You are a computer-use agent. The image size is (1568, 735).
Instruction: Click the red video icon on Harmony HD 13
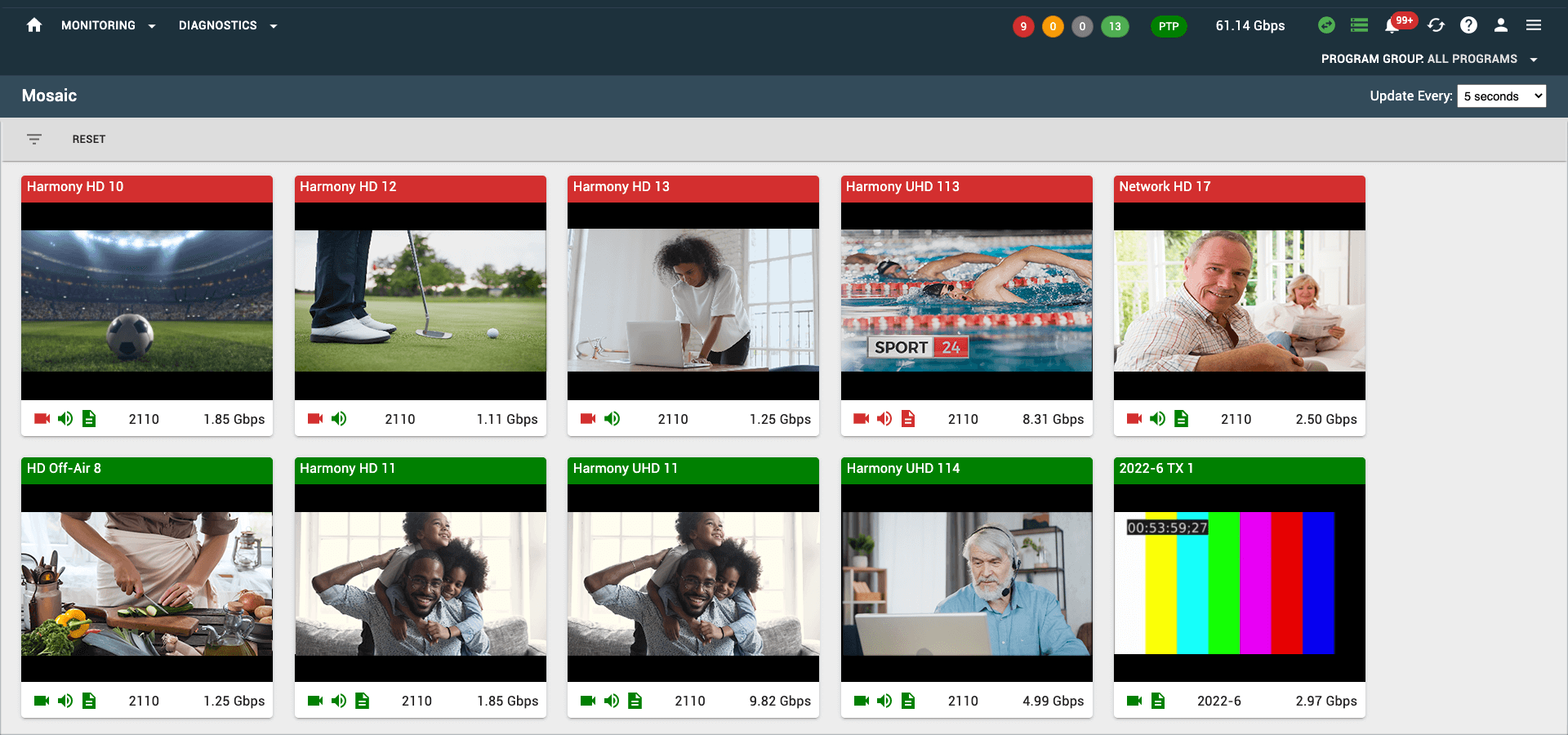588,419
